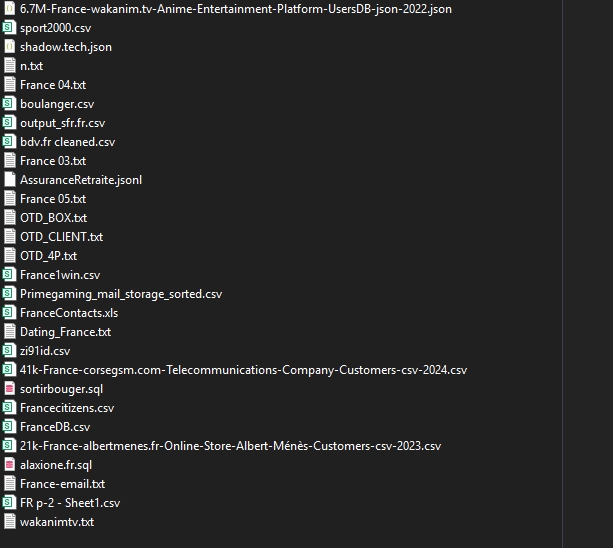The width and height of the screenshot is (613, 548).
Task: Select the 6.7M-France-wakanim.tv JSON file
Action: tap(235, 9)
